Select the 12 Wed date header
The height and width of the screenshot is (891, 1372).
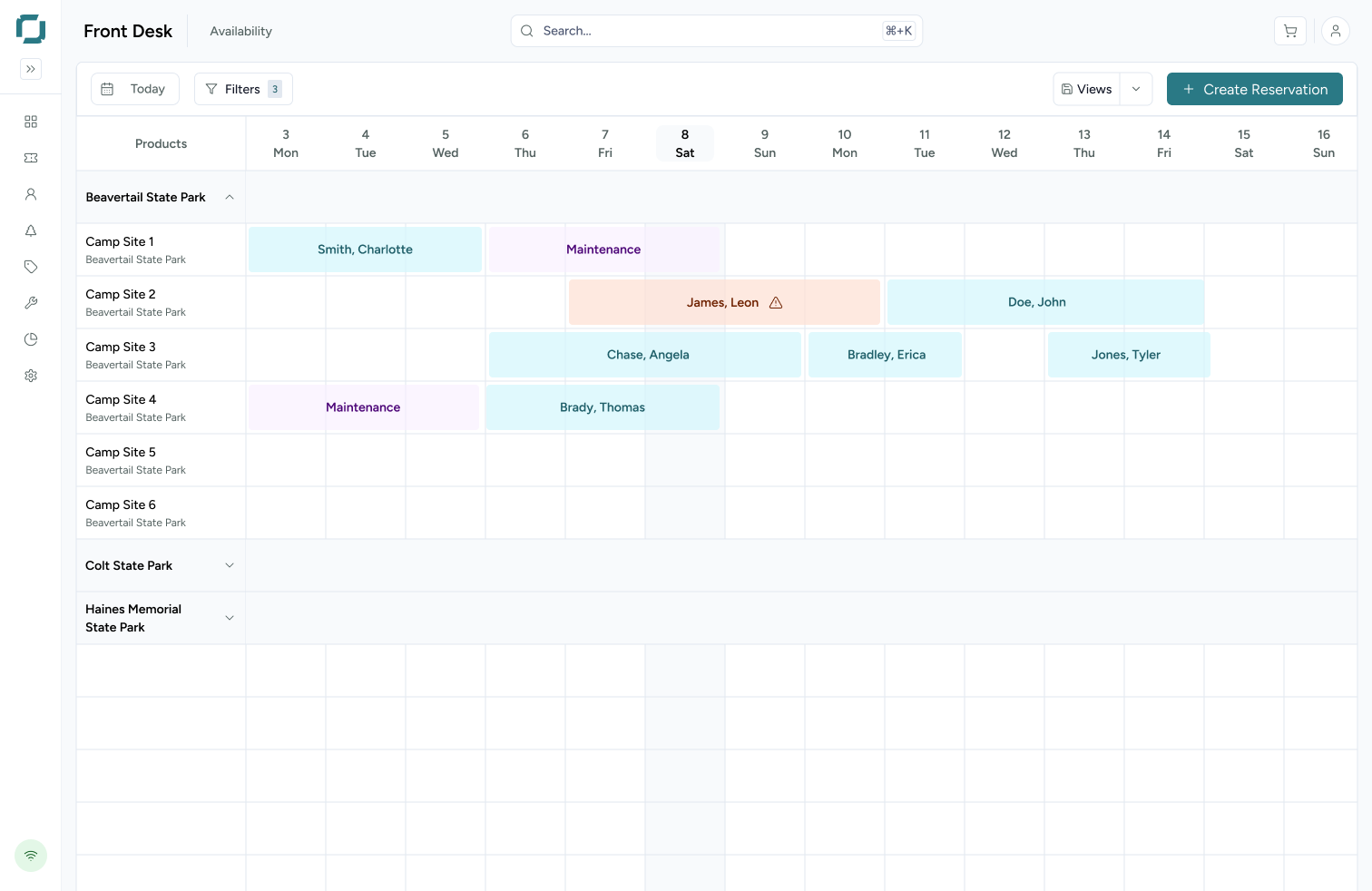click(1004, 143)
